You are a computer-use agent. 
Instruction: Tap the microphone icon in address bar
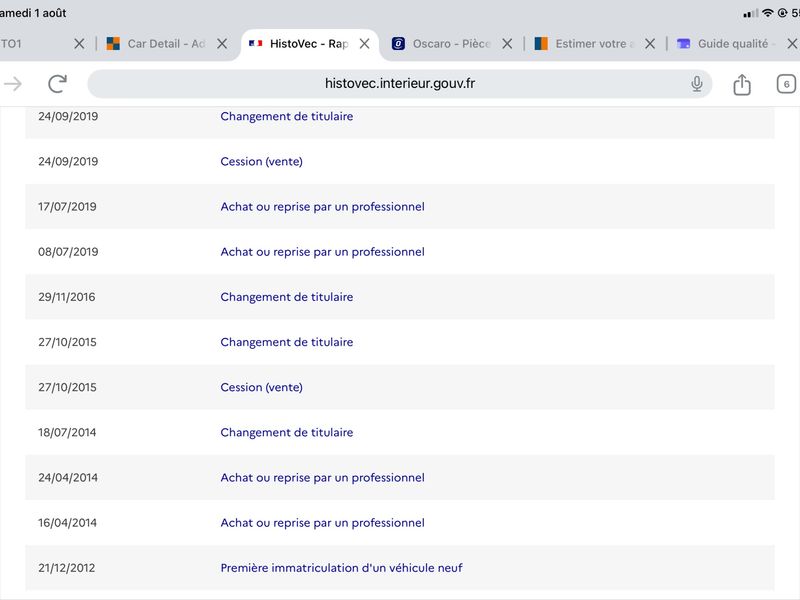[696, 84]
